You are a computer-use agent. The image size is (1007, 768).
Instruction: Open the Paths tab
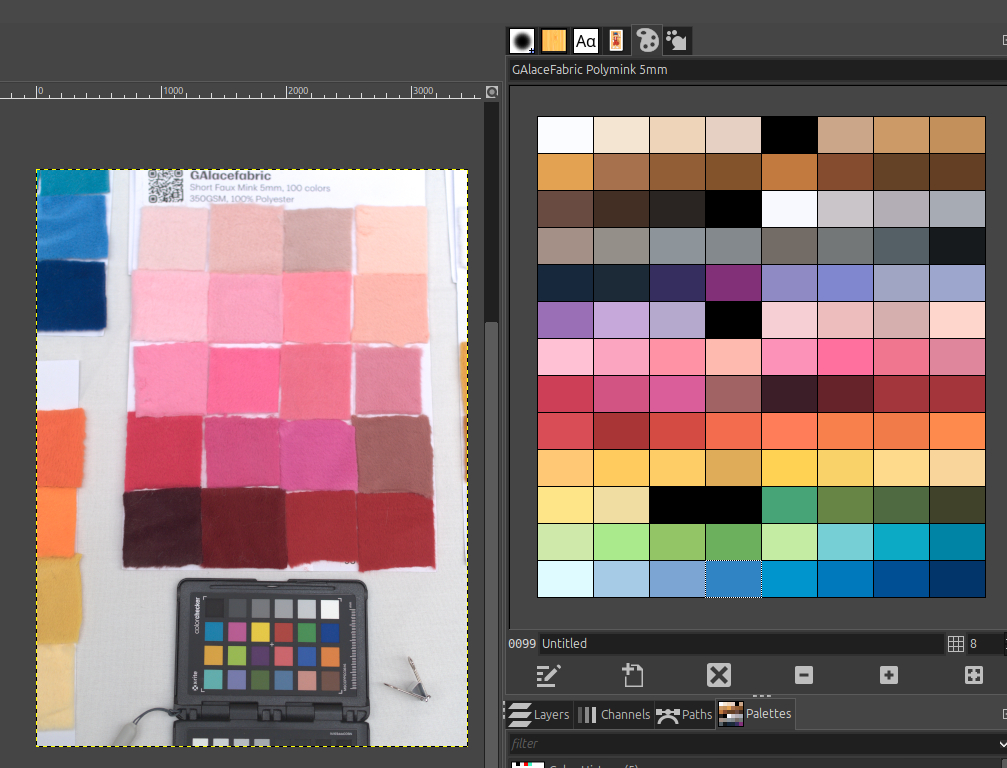(x=685, y=714)
